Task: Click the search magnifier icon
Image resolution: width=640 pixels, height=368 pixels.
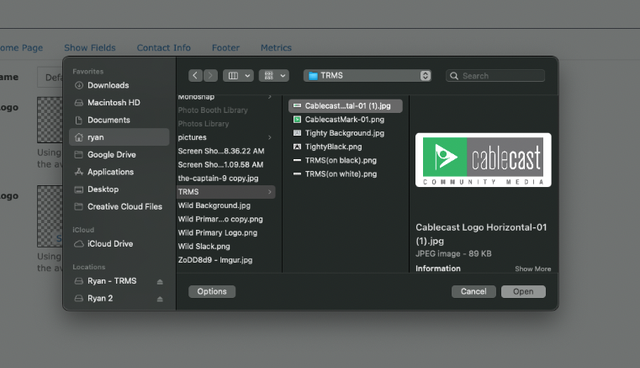Action: tap(454, 76)
